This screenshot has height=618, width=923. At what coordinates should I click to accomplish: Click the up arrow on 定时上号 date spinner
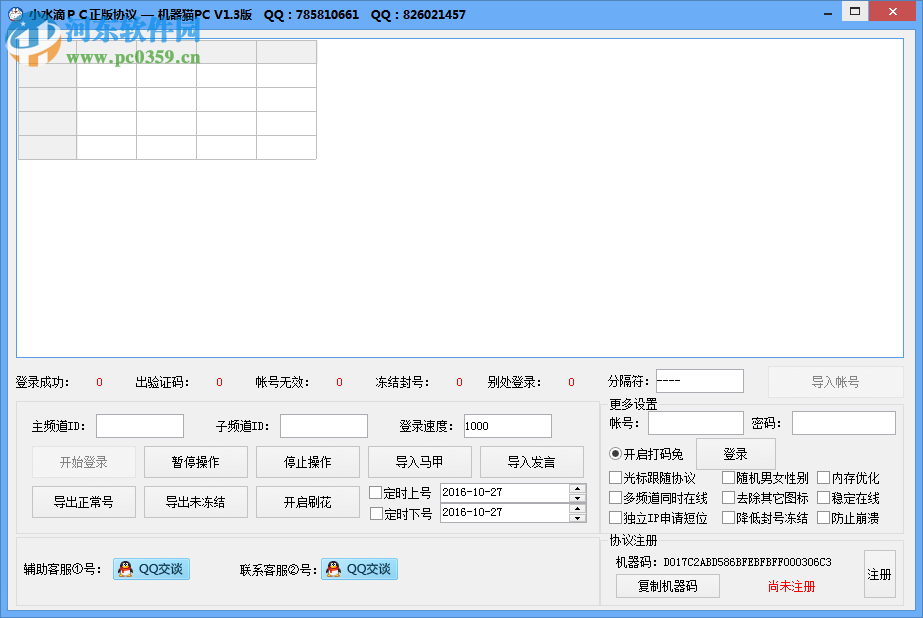pyautogui.click(x=578, y=487)
